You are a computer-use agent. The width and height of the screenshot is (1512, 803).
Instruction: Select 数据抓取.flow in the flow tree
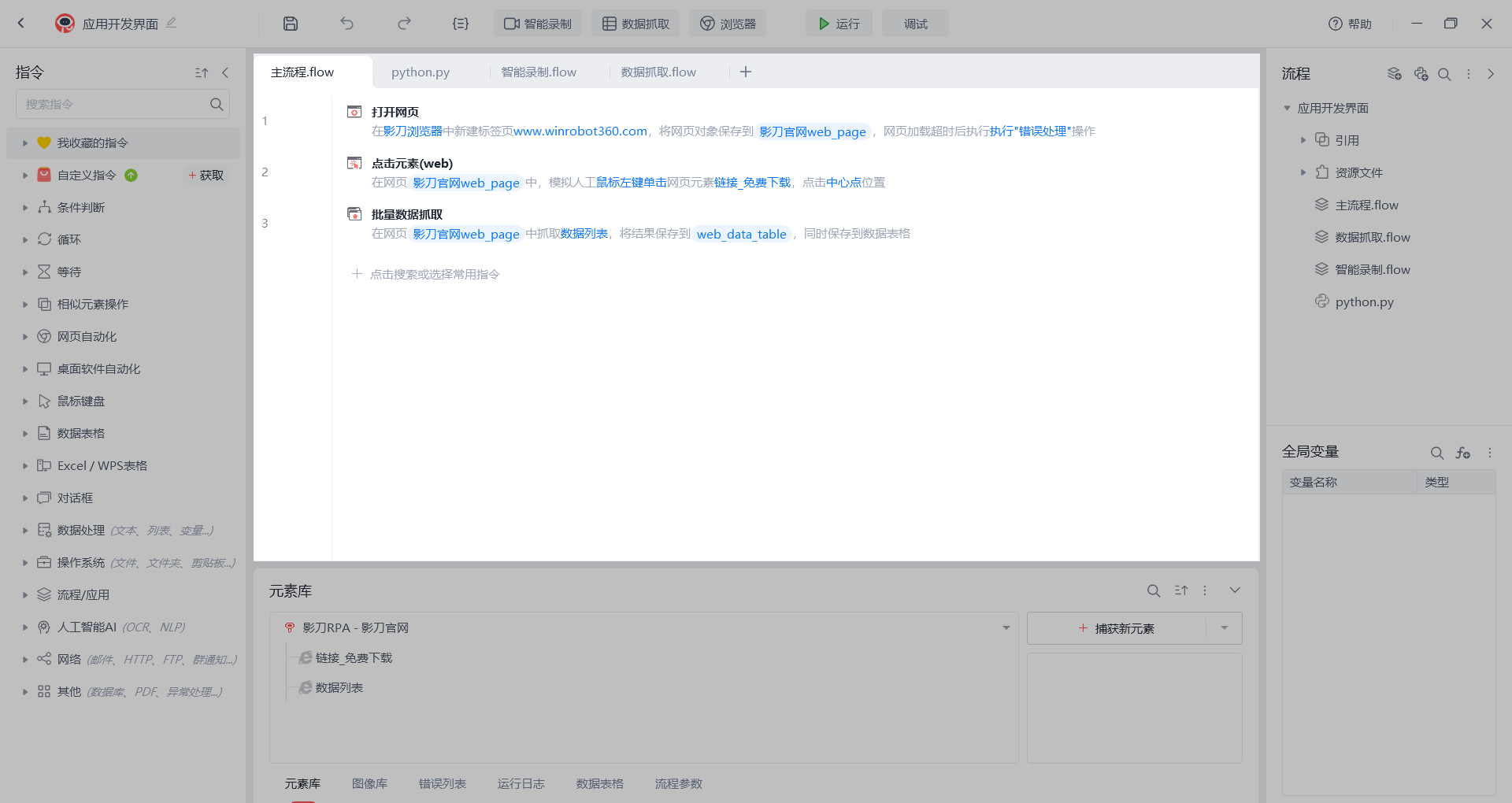[1372, 237]
